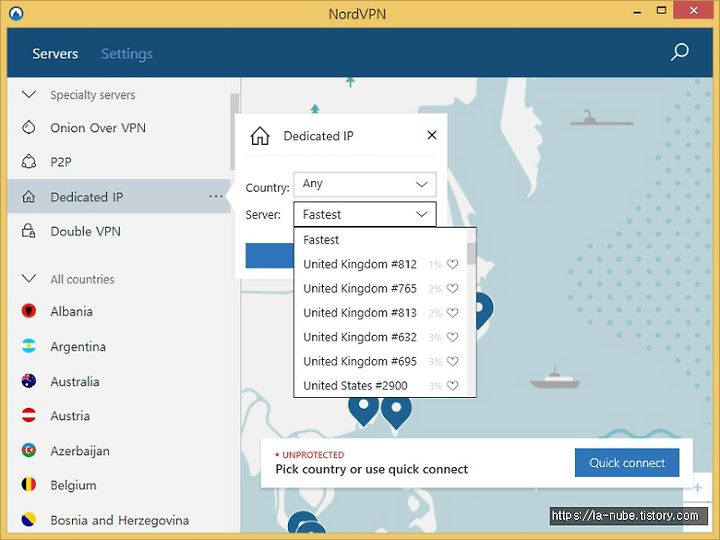Click the Bosnia and Herzegovina flag icon
720x540 pixels.
tap(28, 519)
